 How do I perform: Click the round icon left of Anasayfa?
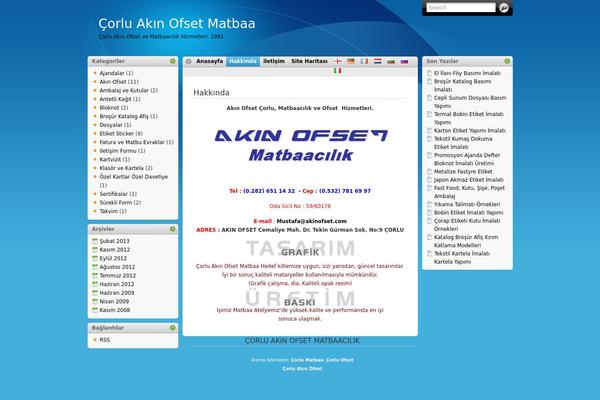(189, 61)
